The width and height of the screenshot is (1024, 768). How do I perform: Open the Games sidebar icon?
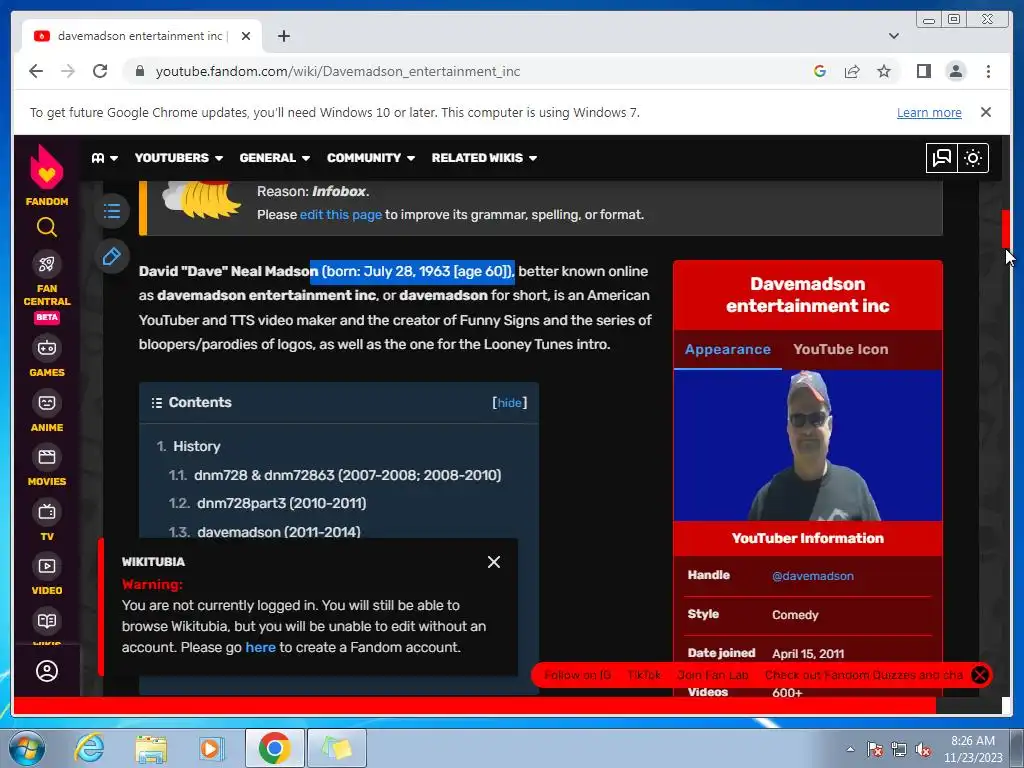point(46,348)
